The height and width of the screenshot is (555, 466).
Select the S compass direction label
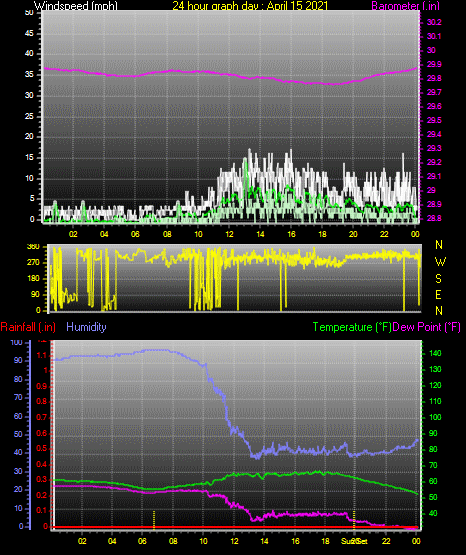click(438, 279)
